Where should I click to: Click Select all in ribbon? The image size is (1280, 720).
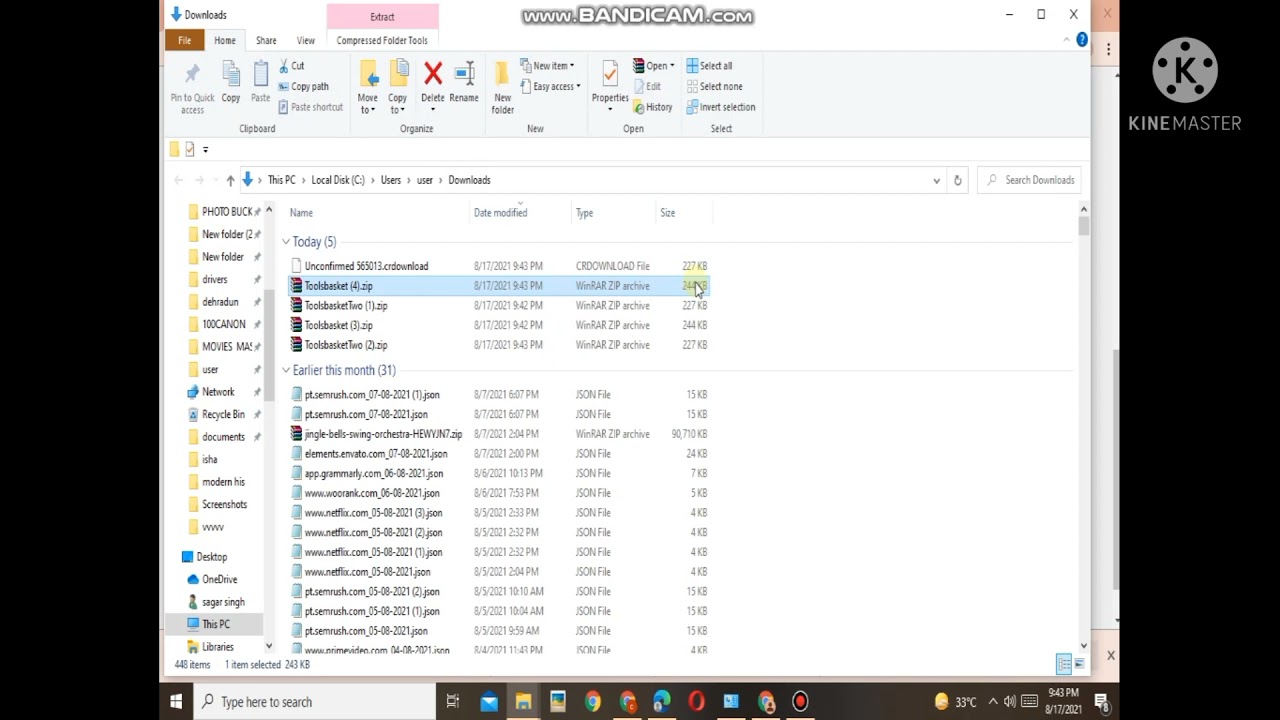click(x=709, y=66)
